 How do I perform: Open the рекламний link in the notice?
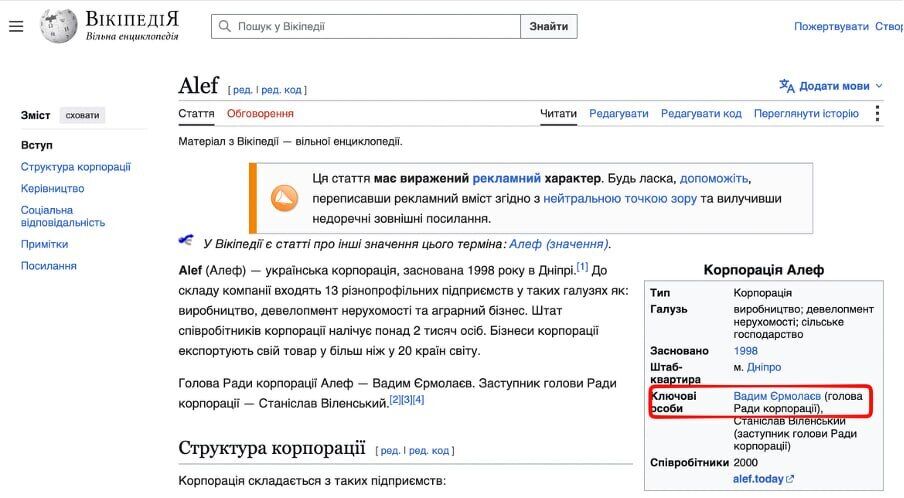point(506,179)
